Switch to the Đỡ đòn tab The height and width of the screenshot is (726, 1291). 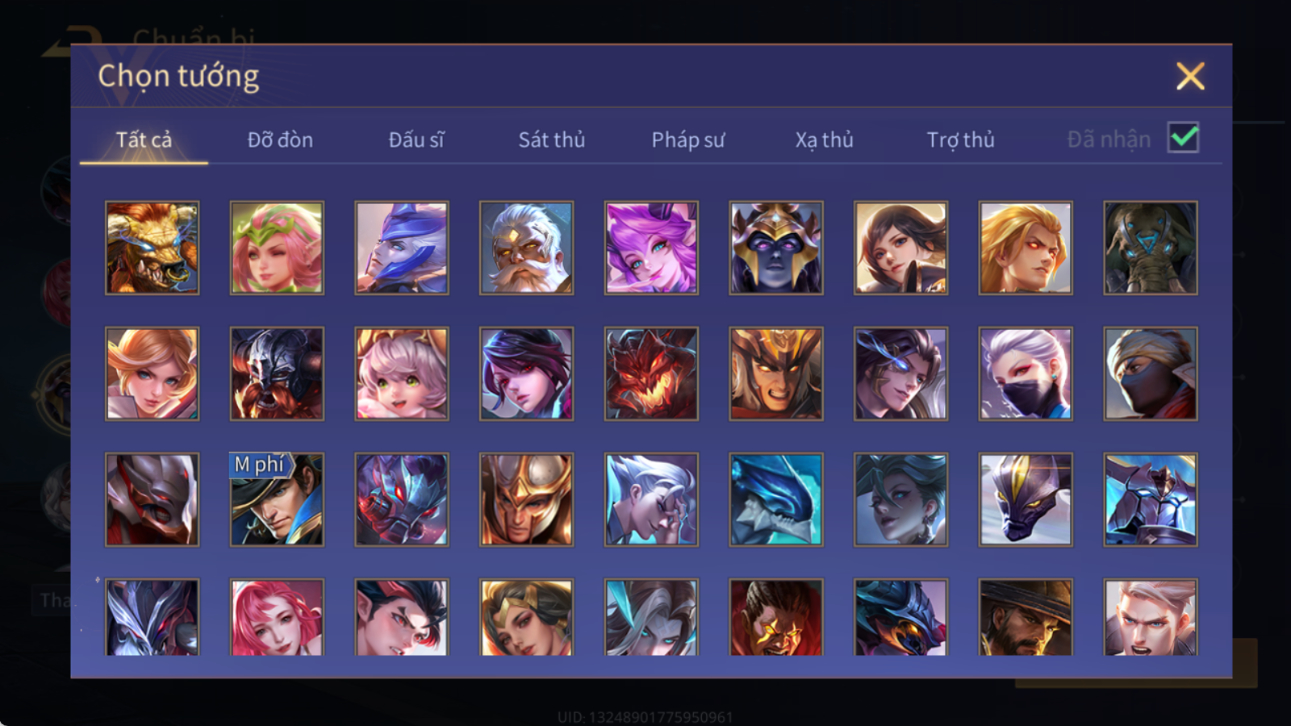click(x=280, y=140)
